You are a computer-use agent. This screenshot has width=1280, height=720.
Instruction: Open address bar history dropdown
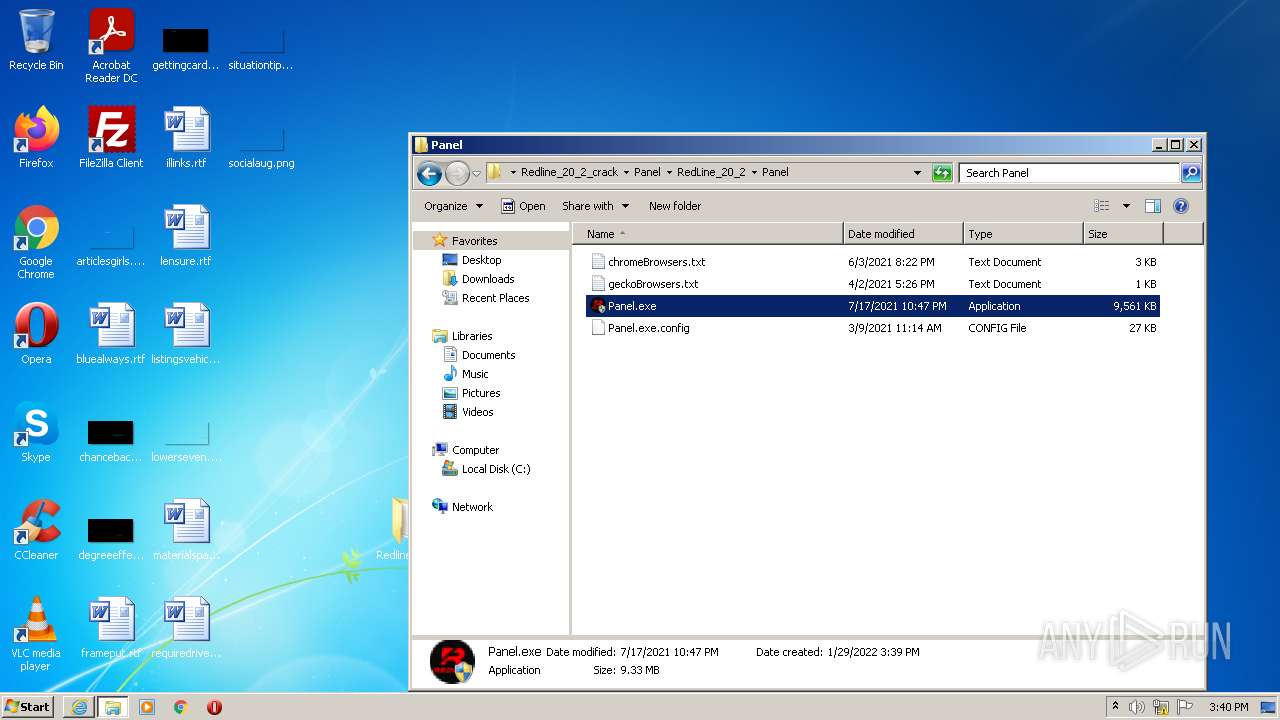917,173
